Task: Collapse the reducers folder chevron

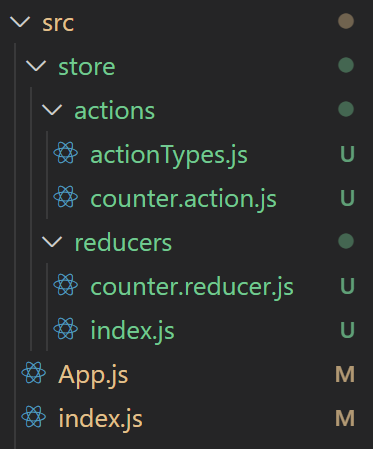Action: 52,242
